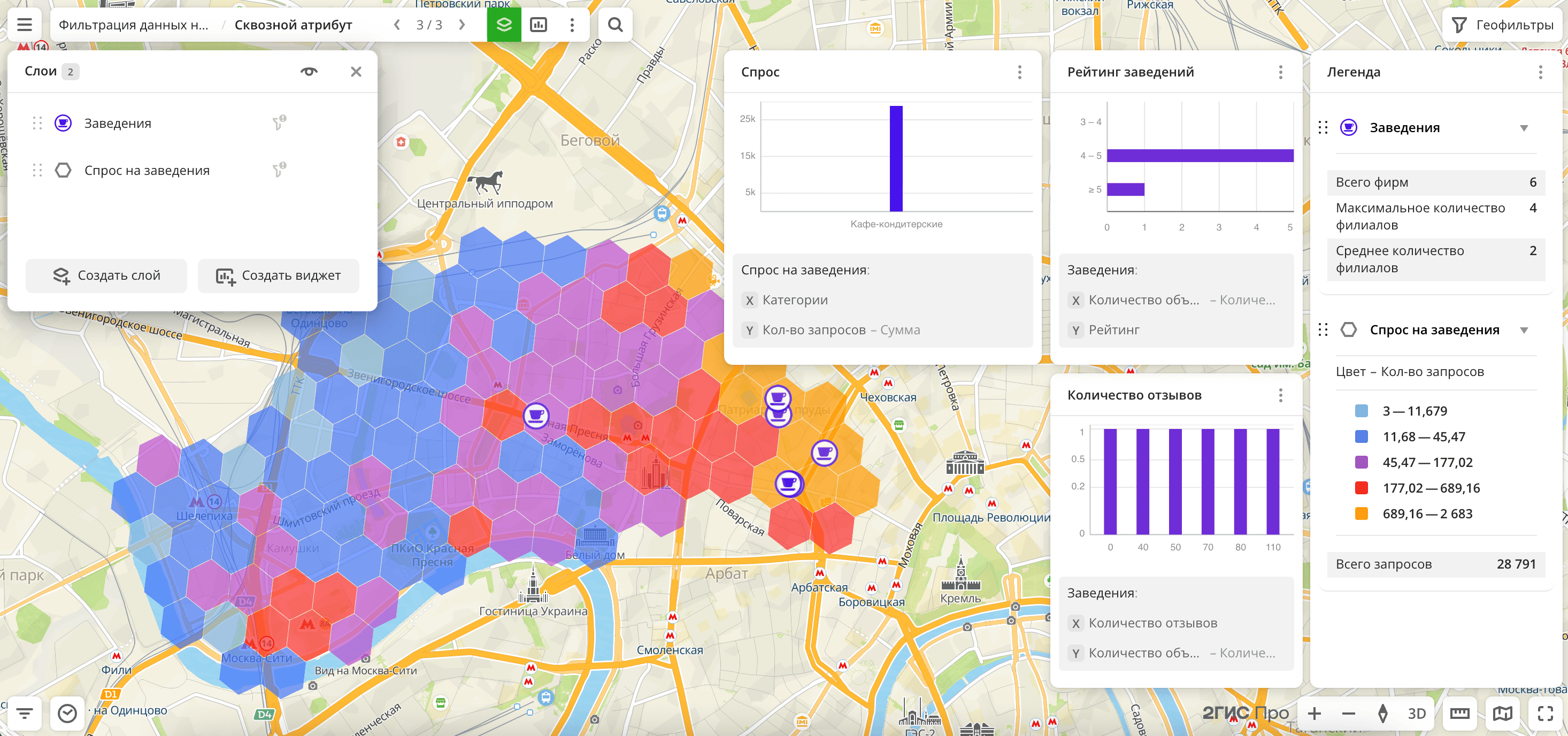Open Спрос widget options menu

[x=1019, y=72]
